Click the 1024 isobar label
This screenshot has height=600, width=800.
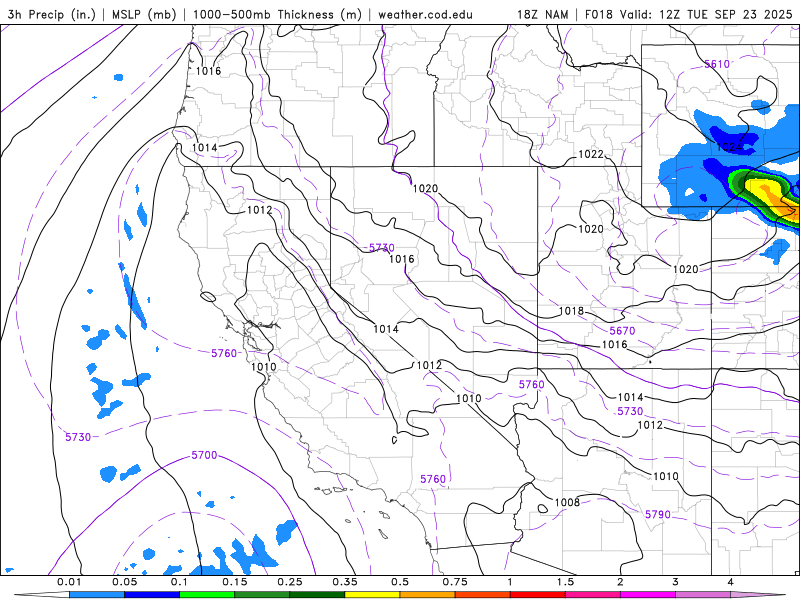click(x=729, y=147)
